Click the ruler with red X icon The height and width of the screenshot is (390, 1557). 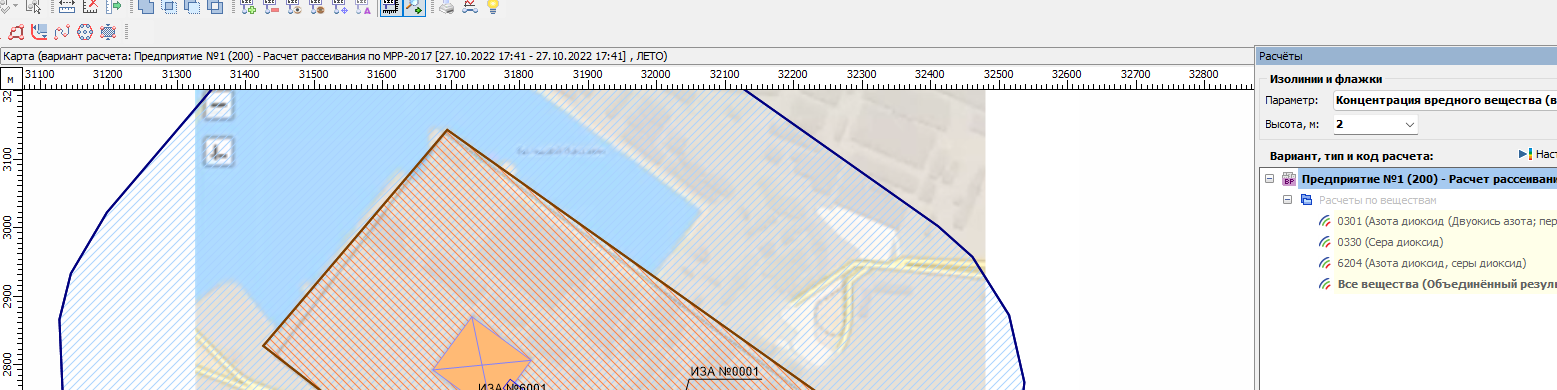[x=90, y=7]
